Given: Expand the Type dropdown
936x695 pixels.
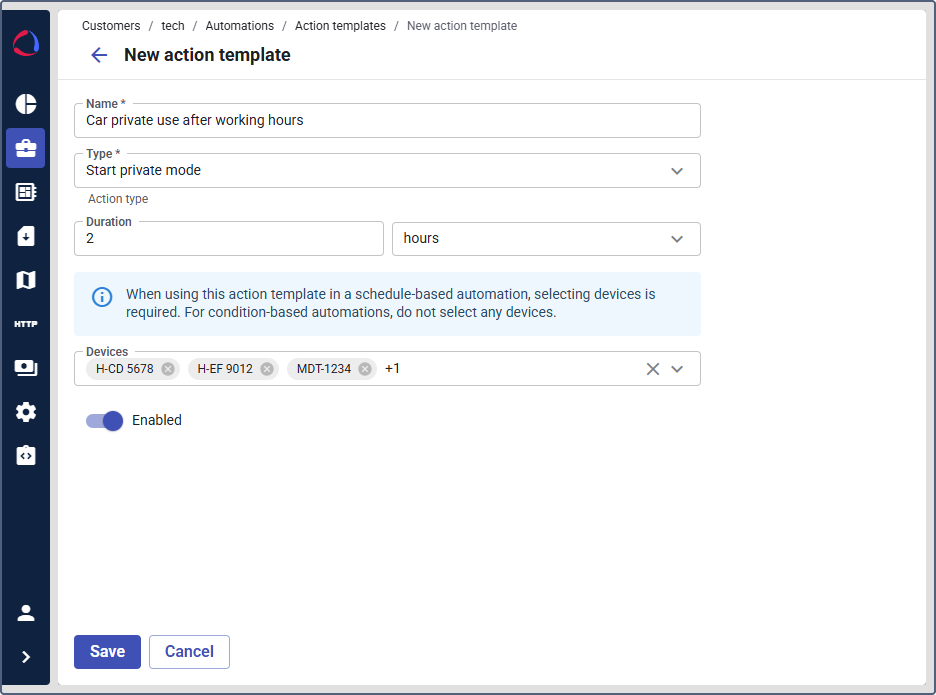Looking at the screenshot, I should (x=677, y=170).
